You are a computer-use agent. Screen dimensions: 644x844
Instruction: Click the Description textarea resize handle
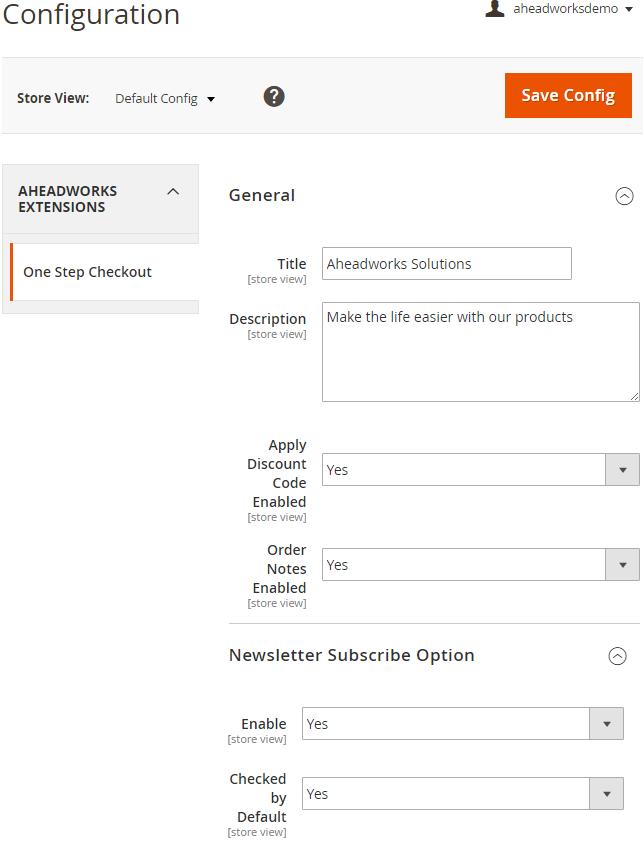tap(634, 397)
